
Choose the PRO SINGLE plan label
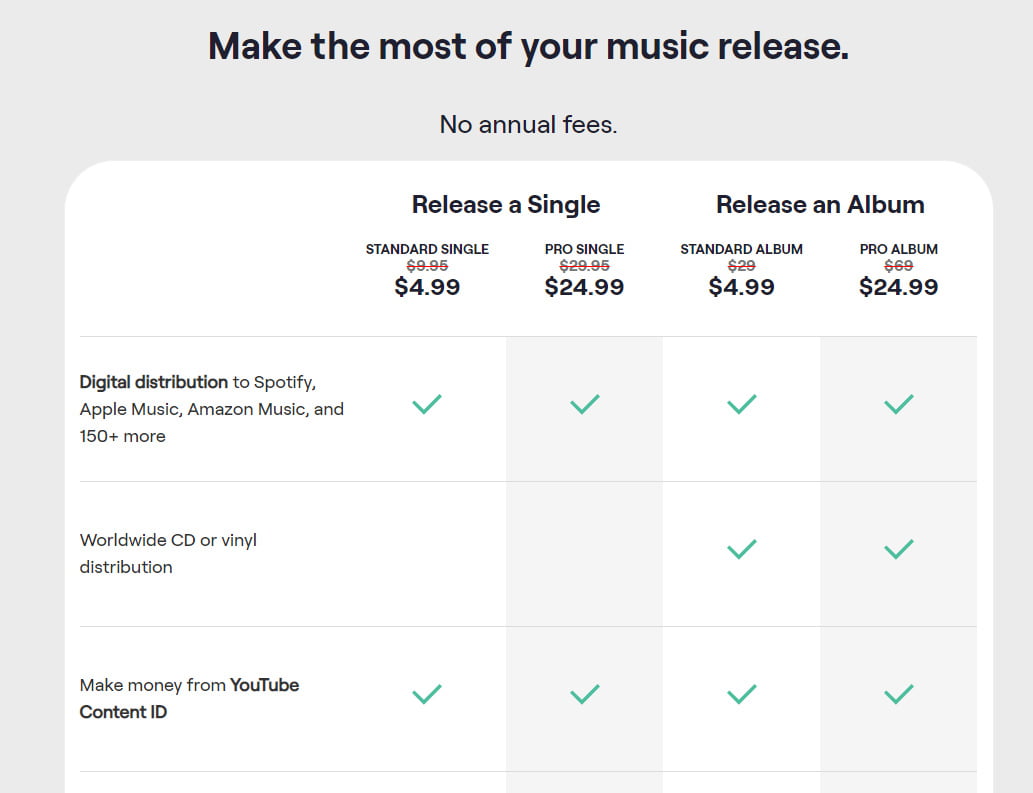pyautogui.click(x=584, y=249)
